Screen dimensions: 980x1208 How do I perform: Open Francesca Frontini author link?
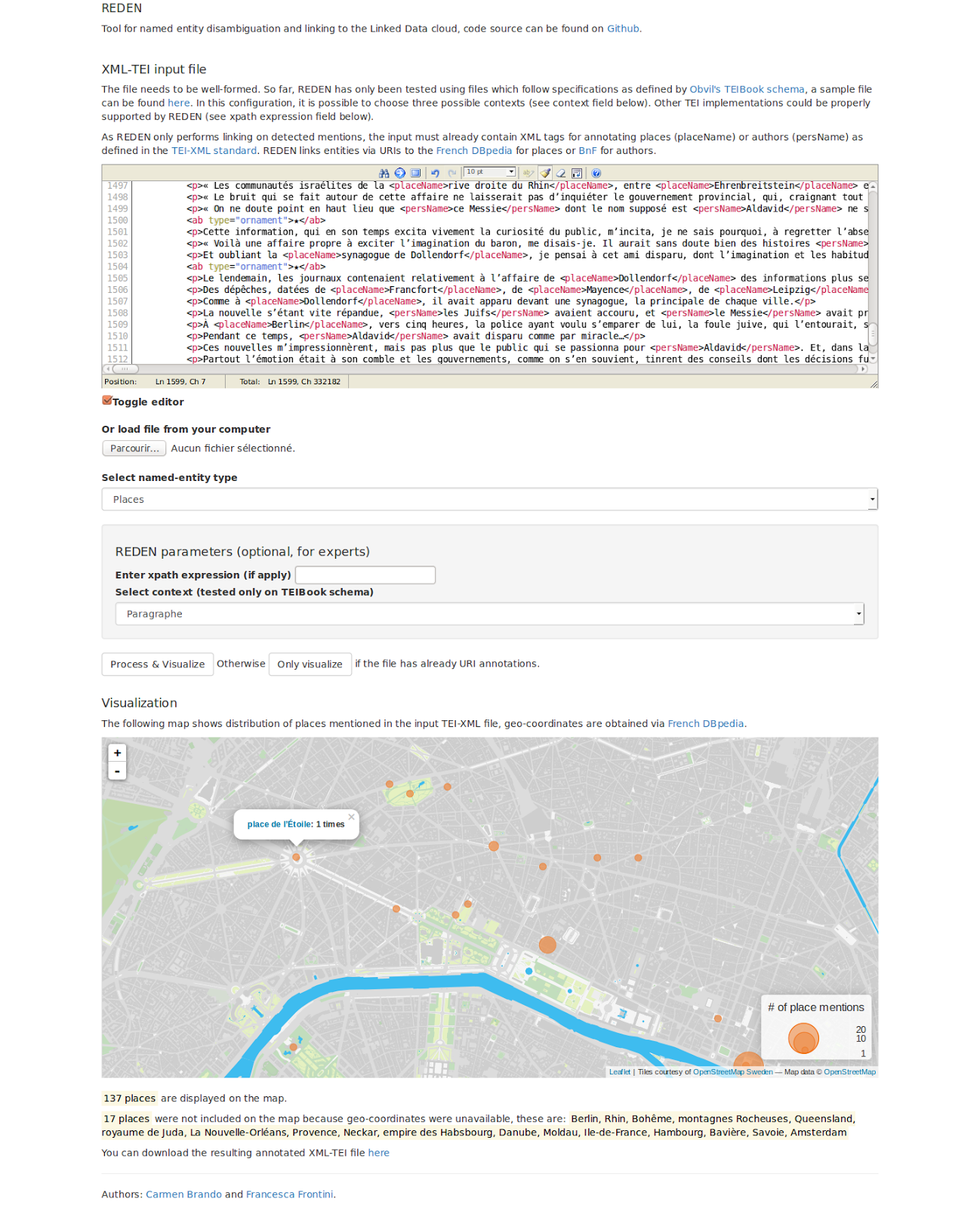click(289, 1194)
